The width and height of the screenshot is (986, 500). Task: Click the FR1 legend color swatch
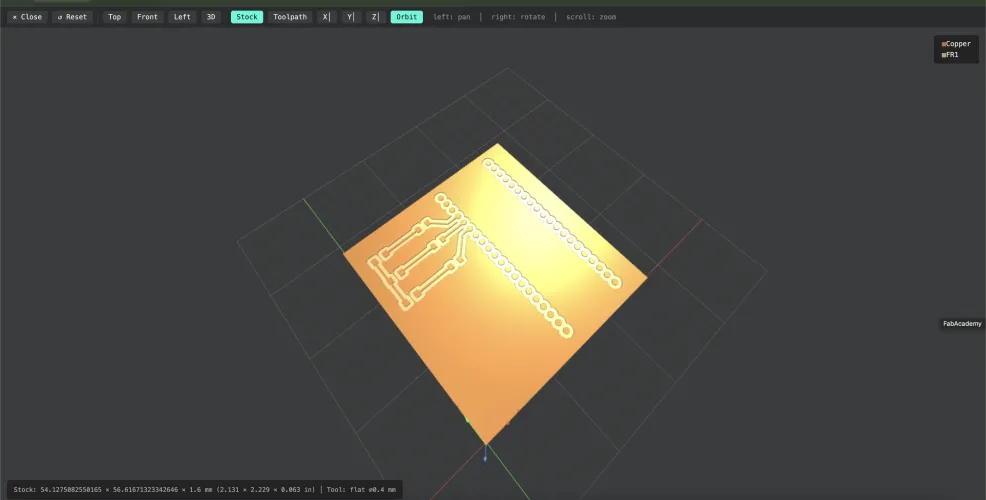tap(944, 55)
